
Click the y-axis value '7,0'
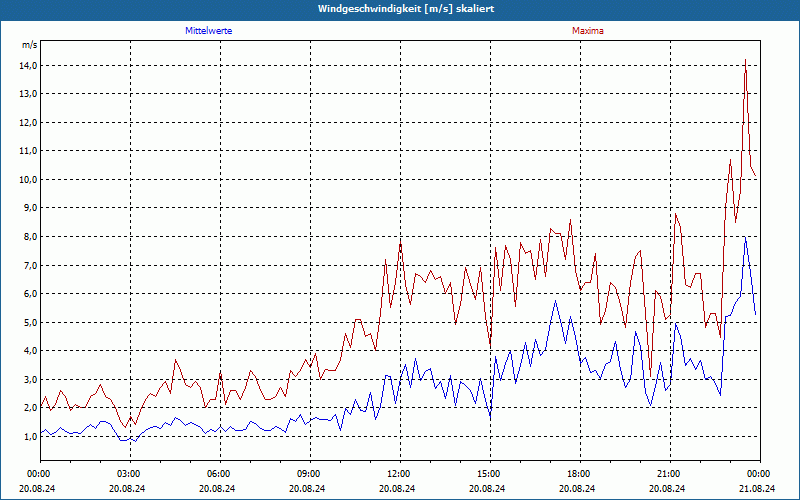coord(30,265)
